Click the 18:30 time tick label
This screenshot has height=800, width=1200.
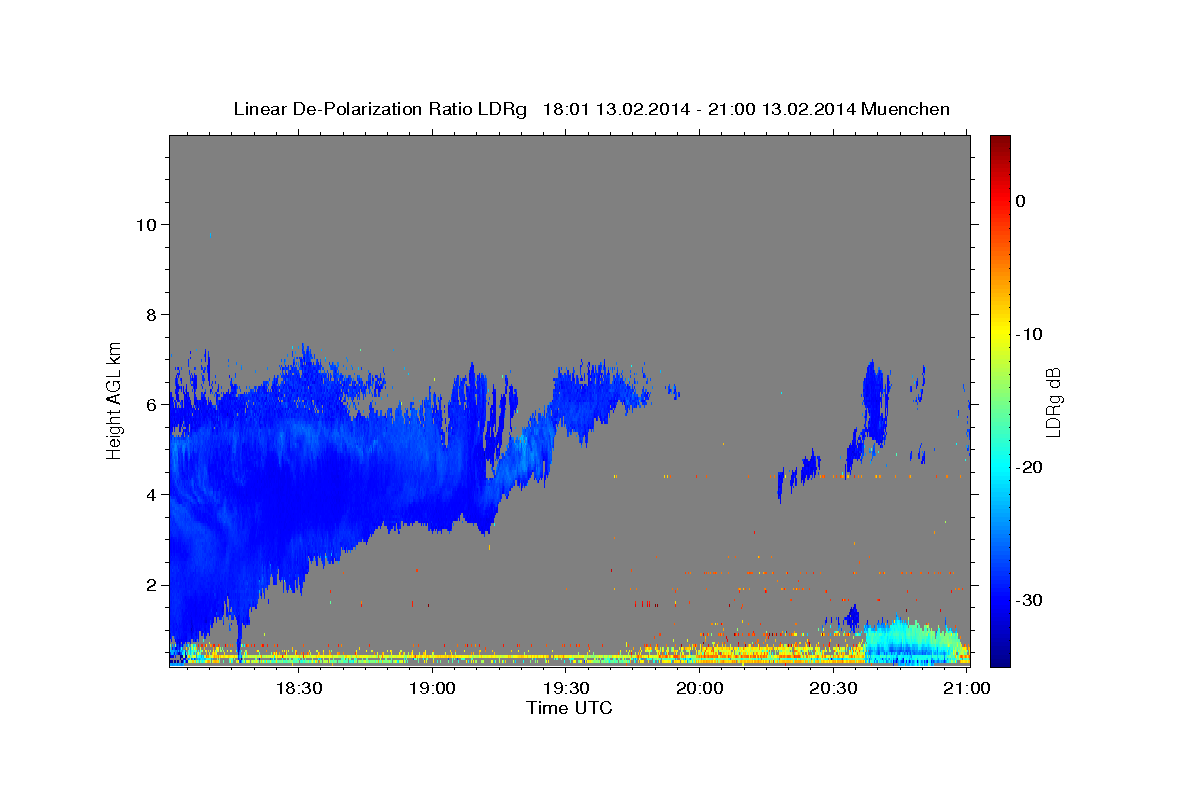pos(298,688)
